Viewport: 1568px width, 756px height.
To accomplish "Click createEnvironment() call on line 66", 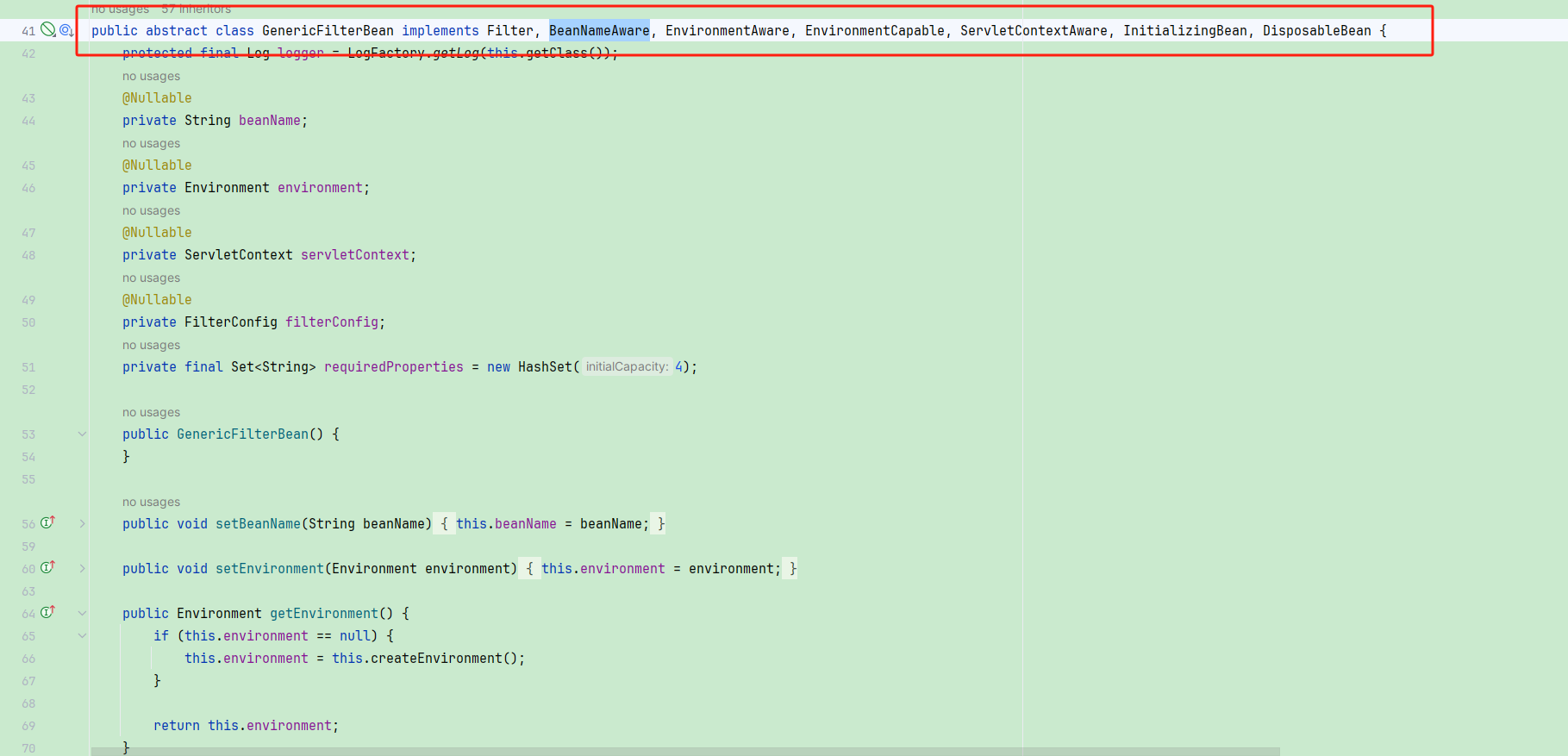I will (443, 659).
